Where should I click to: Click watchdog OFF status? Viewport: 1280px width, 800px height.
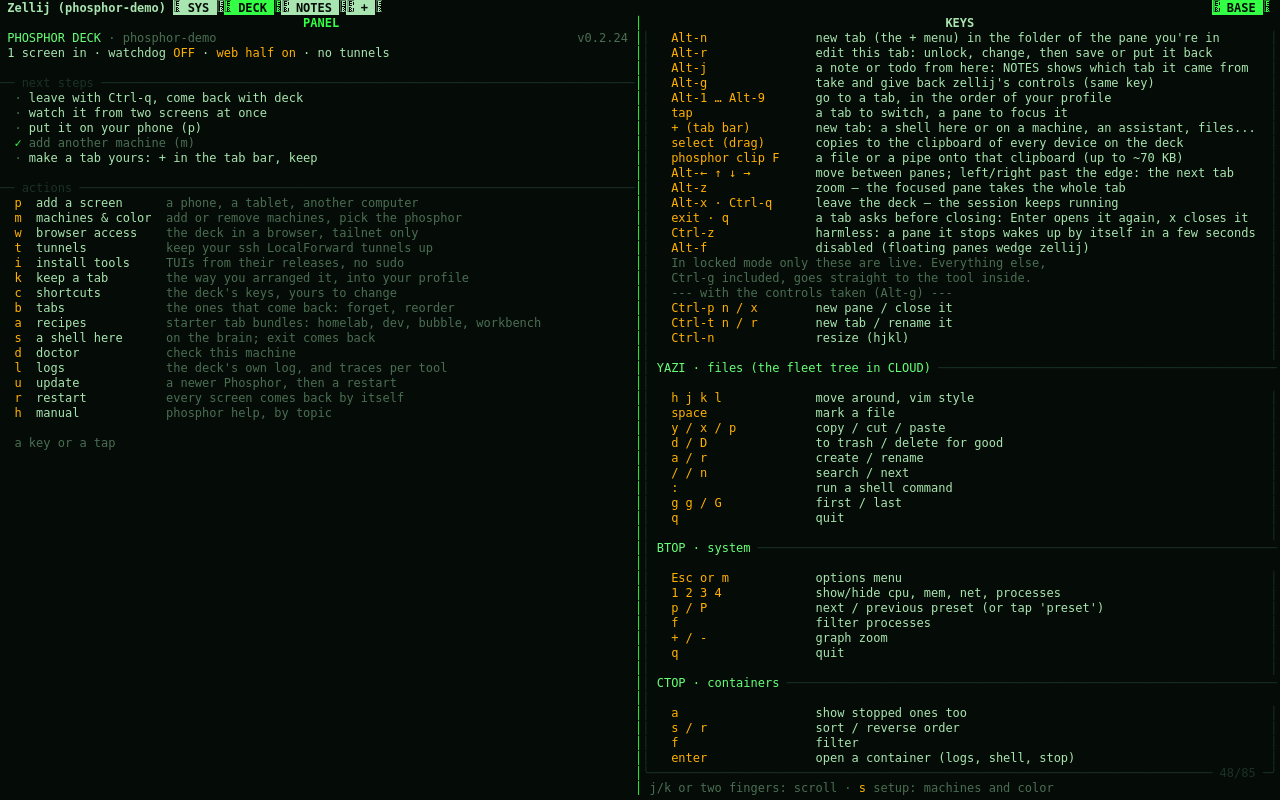151,53
